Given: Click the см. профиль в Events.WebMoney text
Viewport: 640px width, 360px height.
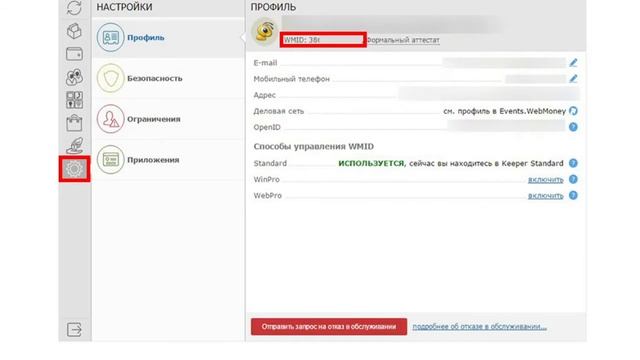Looking at the screenshot, I should pyautogui.click(x=504, y=111).
